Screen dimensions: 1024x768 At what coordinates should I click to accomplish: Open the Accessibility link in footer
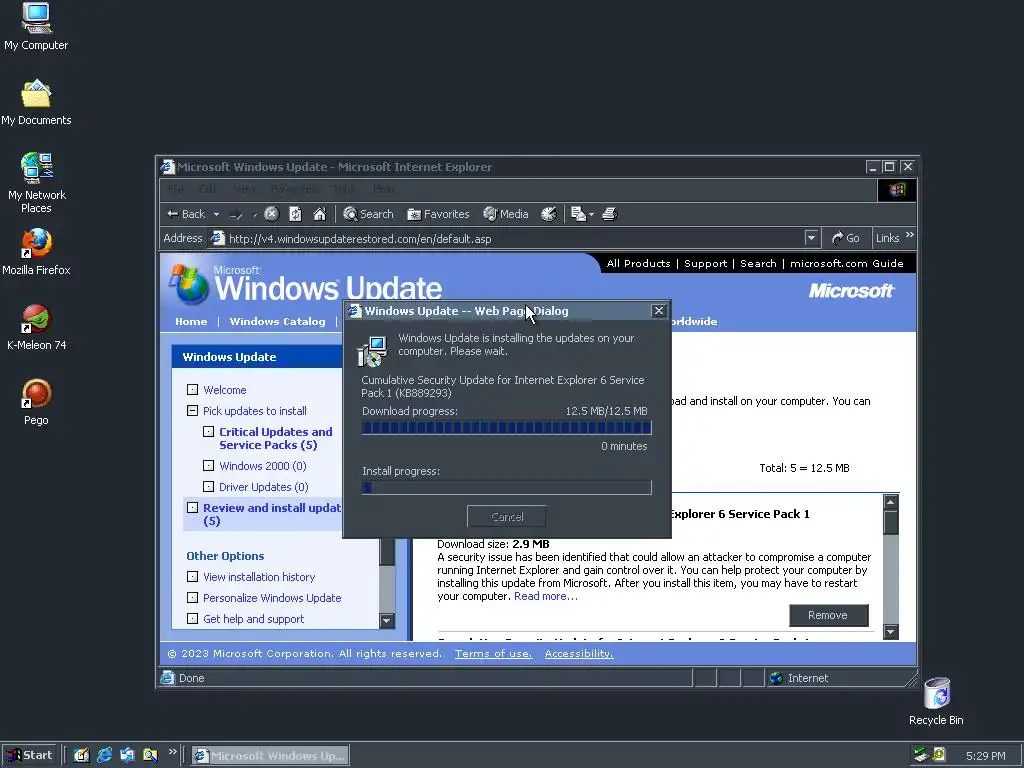click(x=579, y=654)
